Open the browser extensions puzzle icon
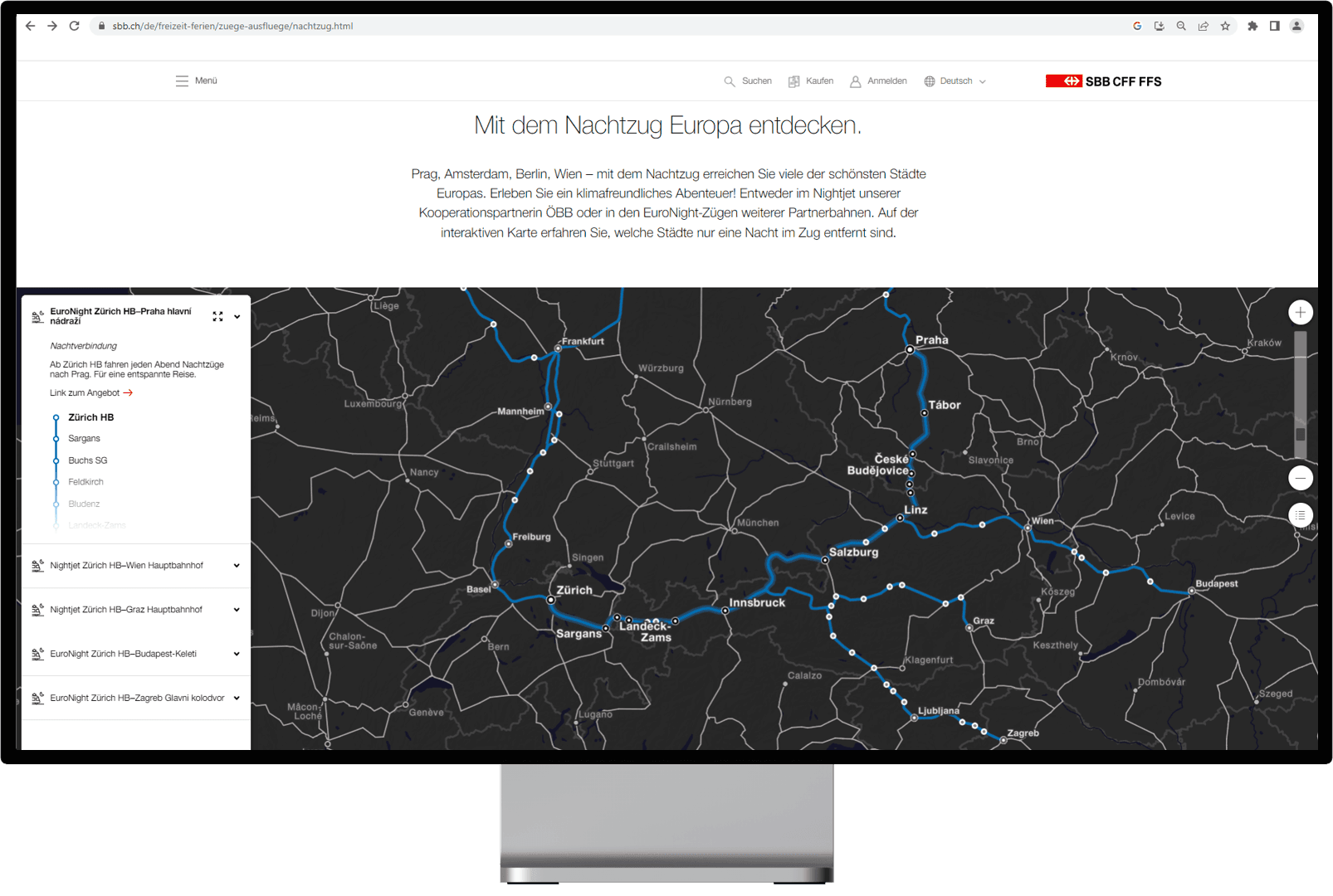The image size is (1333, 896). pyautogui.click(x=1252, y=26)
